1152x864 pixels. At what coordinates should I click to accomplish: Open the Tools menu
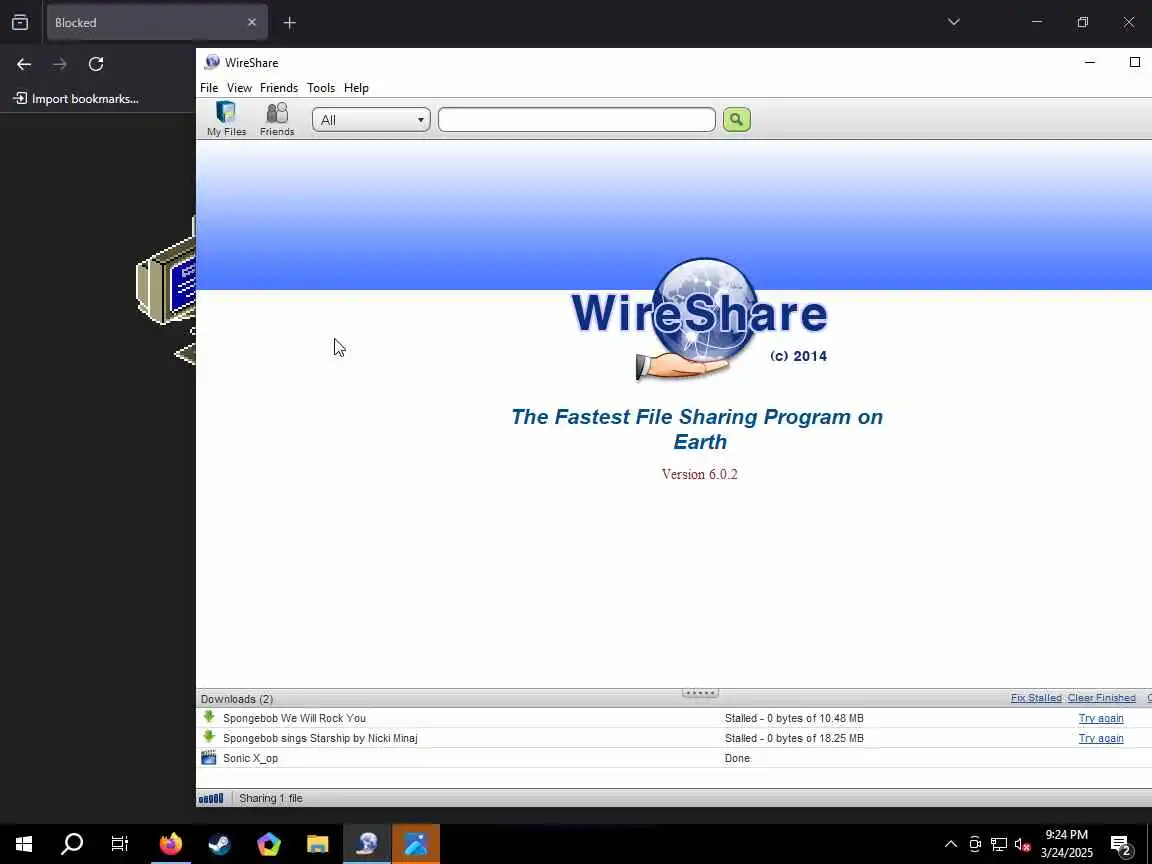321,87
